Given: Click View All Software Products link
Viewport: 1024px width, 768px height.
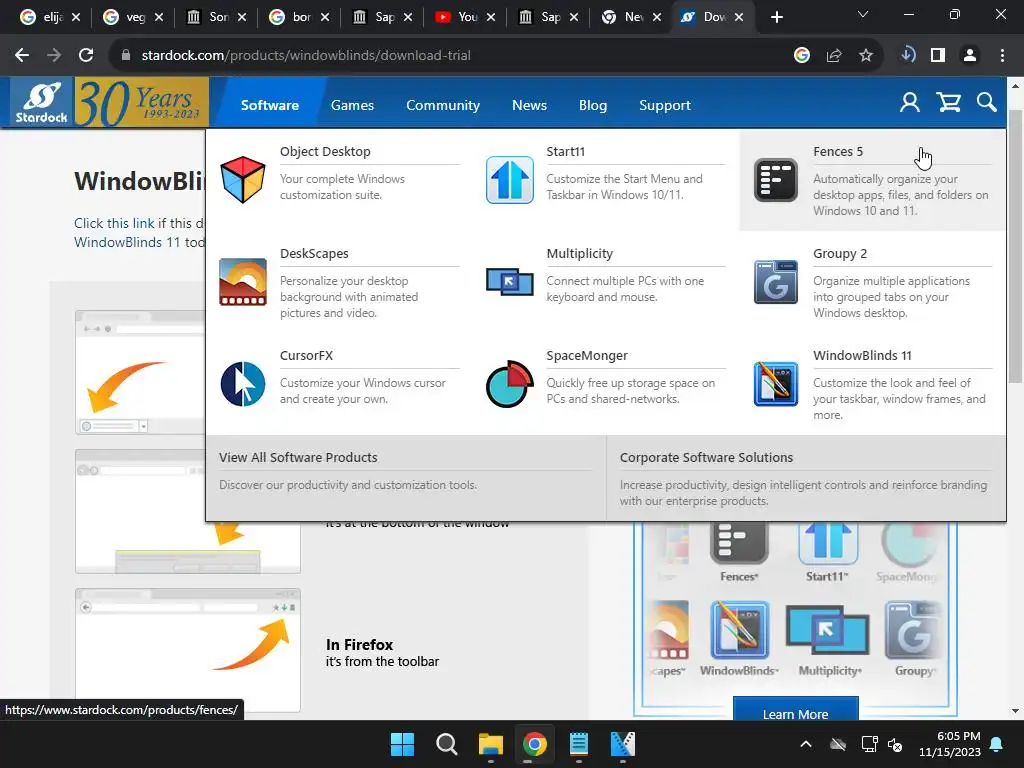Looking at the screenshot, I should click(x=298, y=457).
